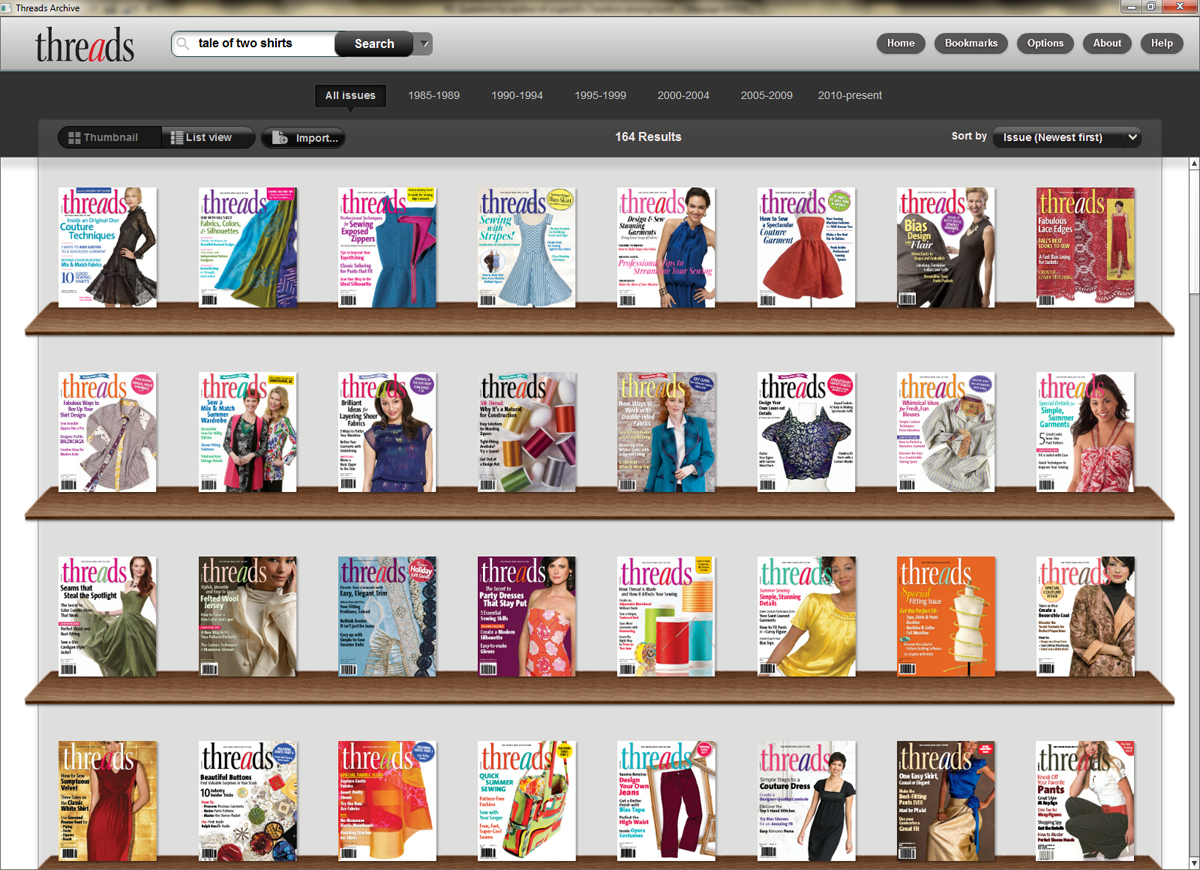Open the Beautiful Buttons issue

pos(248,802)
